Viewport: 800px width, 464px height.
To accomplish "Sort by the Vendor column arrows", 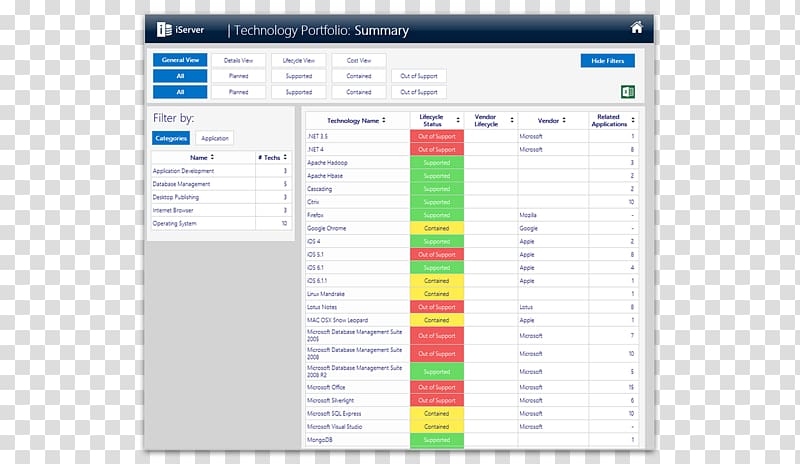I will [564, 120].
